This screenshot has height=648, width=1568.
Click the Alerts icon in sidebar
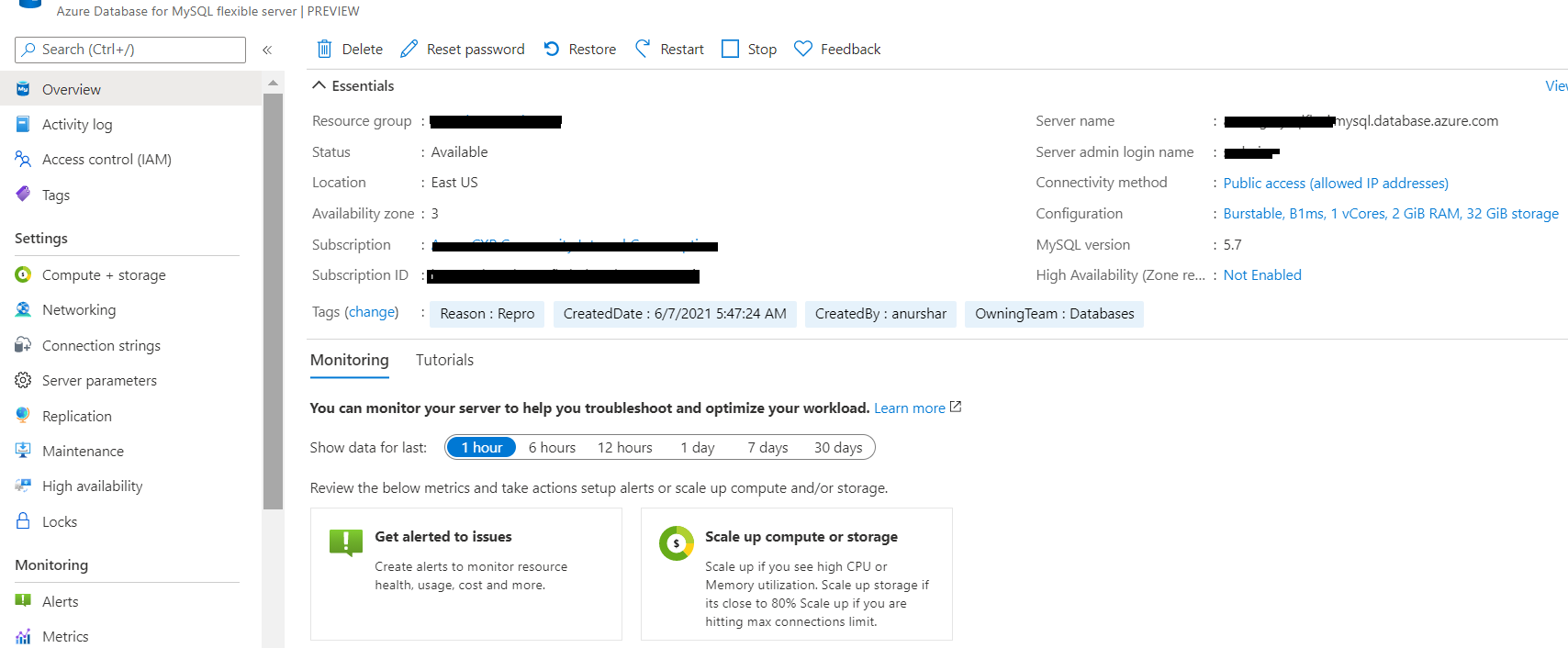[x=23, y=601]
